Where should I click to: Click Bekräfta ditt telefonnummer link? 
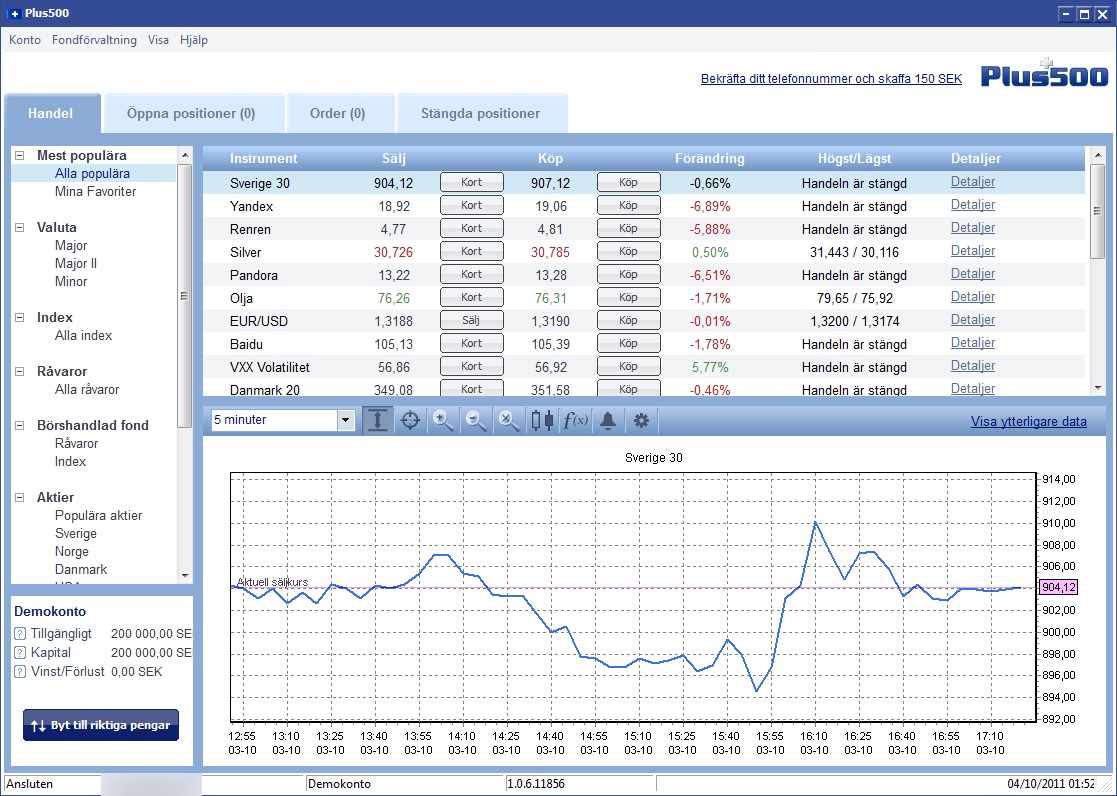coord(831,79)
